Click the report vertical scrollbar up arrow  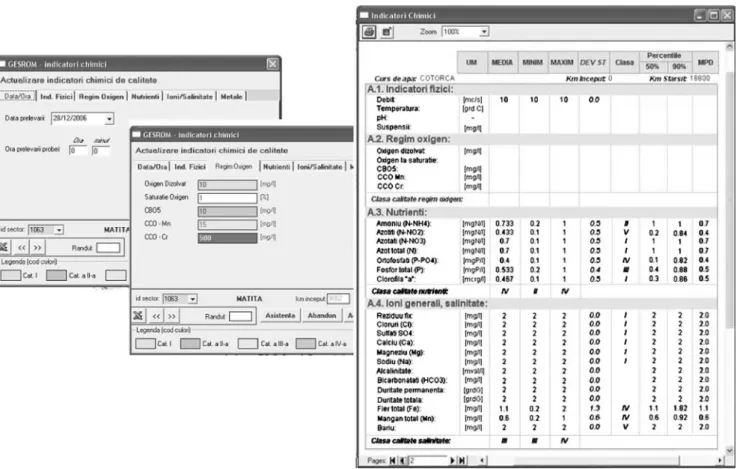click(730, 47)
